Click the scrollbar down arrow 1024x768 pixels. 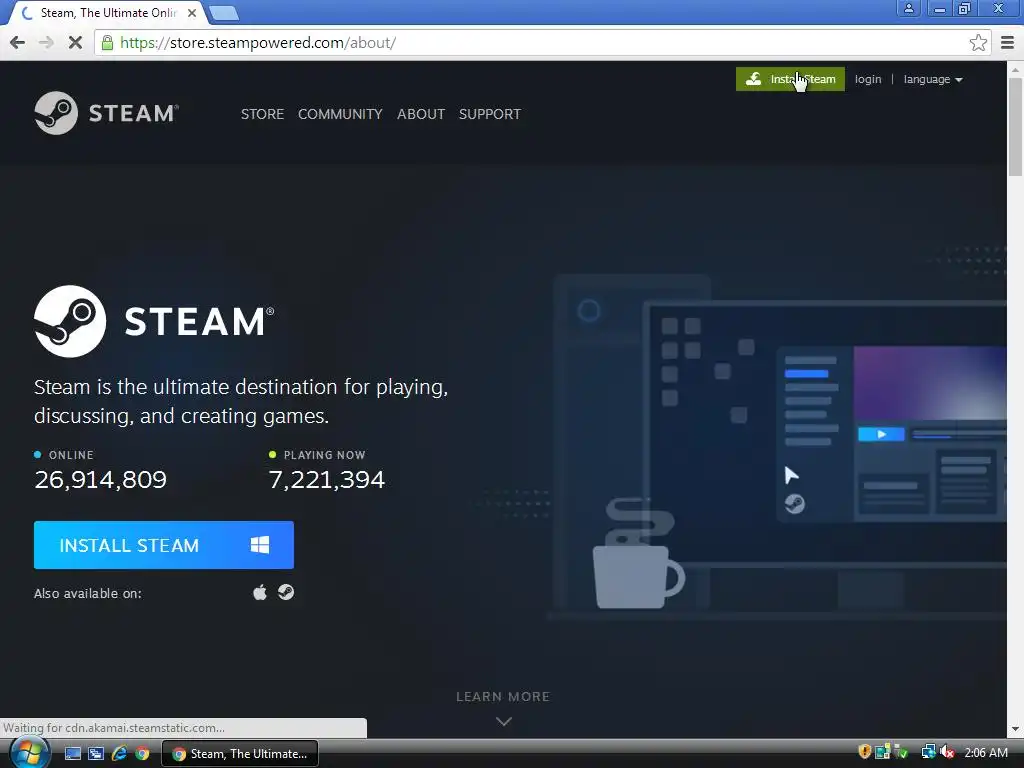1015,729
